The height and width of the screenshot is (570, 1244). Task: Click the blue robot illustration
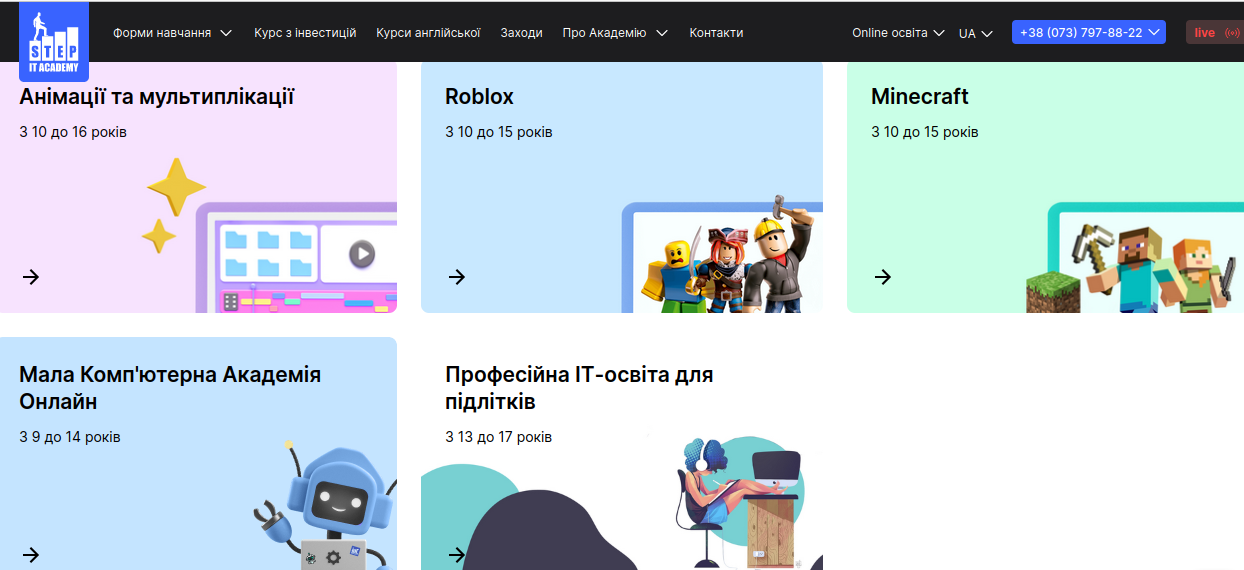pos(325,505)
